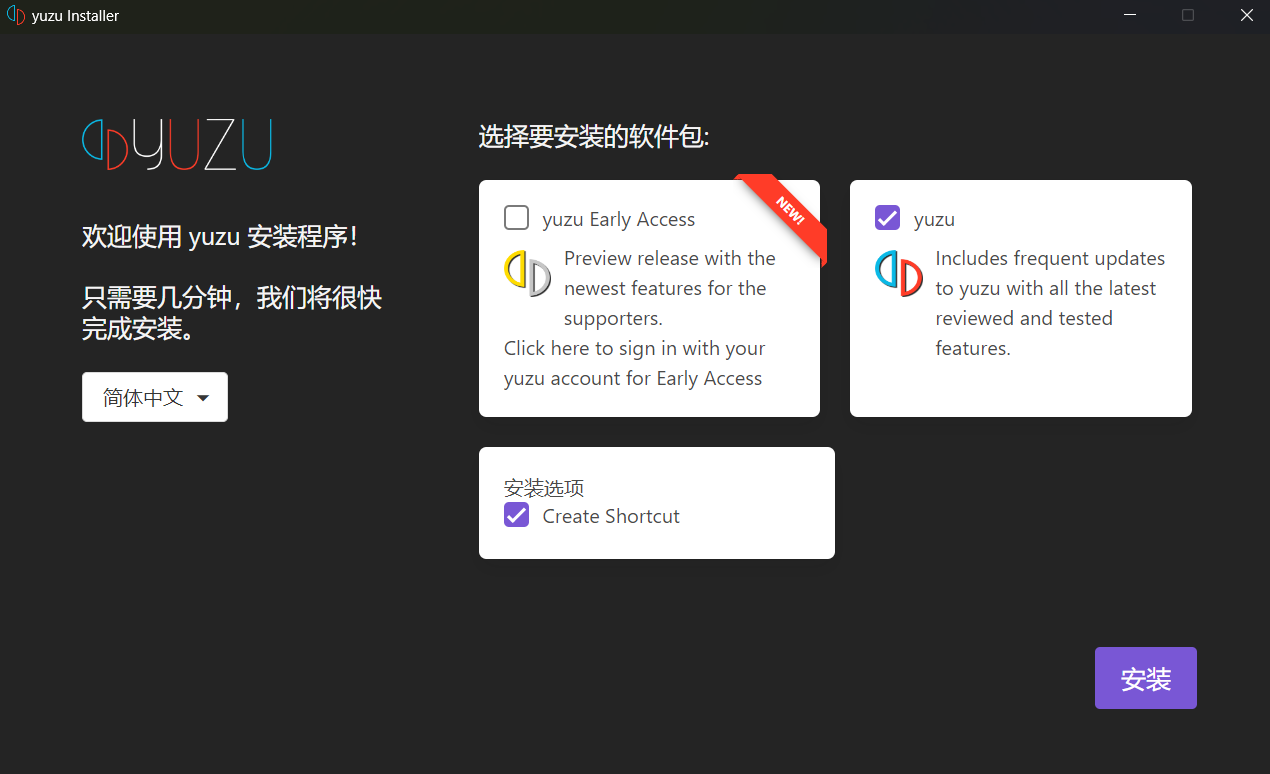Screen dimensions: 1270x774
Task: Click the Early Access sign-in link text
Action: pos(634,363)
